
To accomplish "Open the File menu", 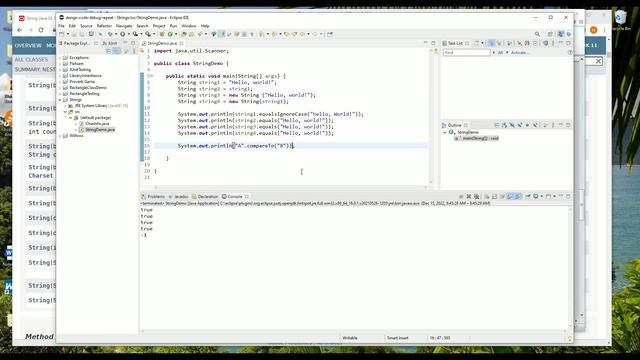I will (x=61, y=26).
